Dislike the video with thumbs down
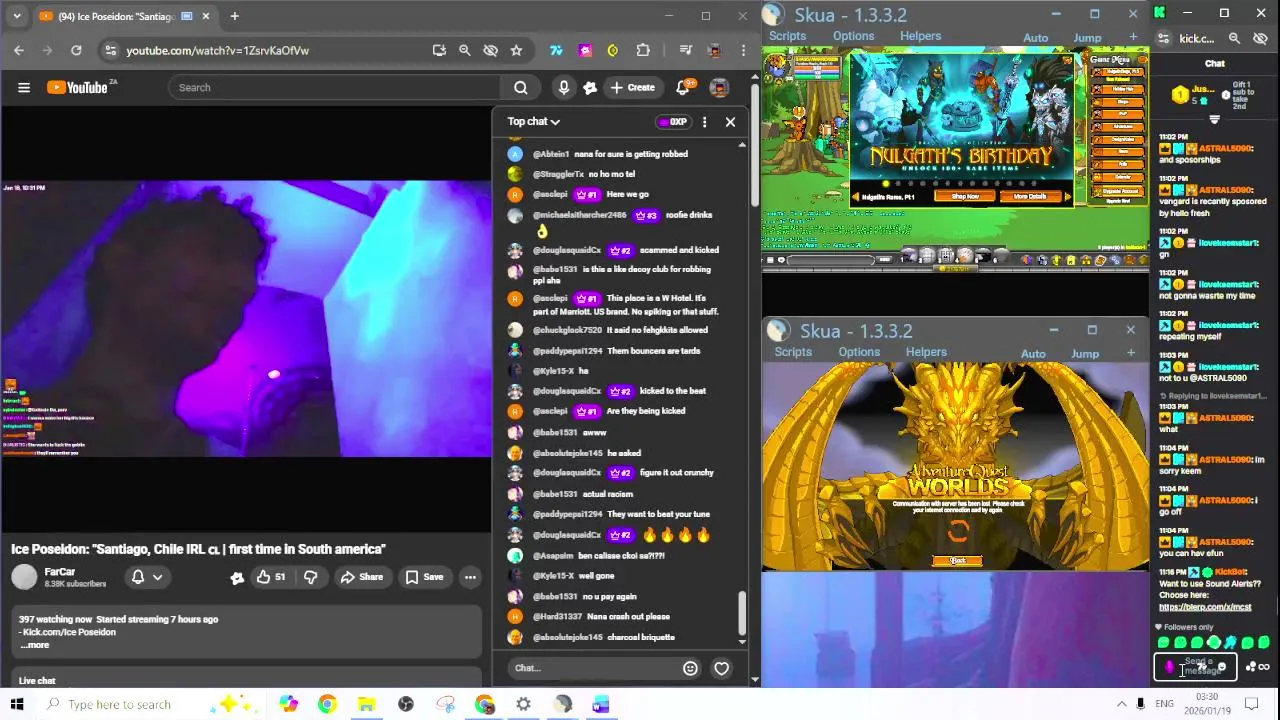This screenshot has width=1280, height=720. (x=310, y=577)
